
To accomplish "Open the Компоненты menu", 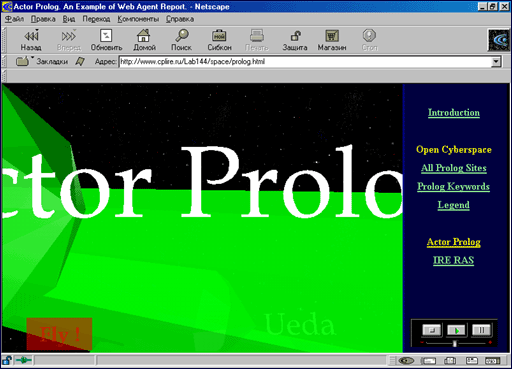I will click(x=138, y=19).
